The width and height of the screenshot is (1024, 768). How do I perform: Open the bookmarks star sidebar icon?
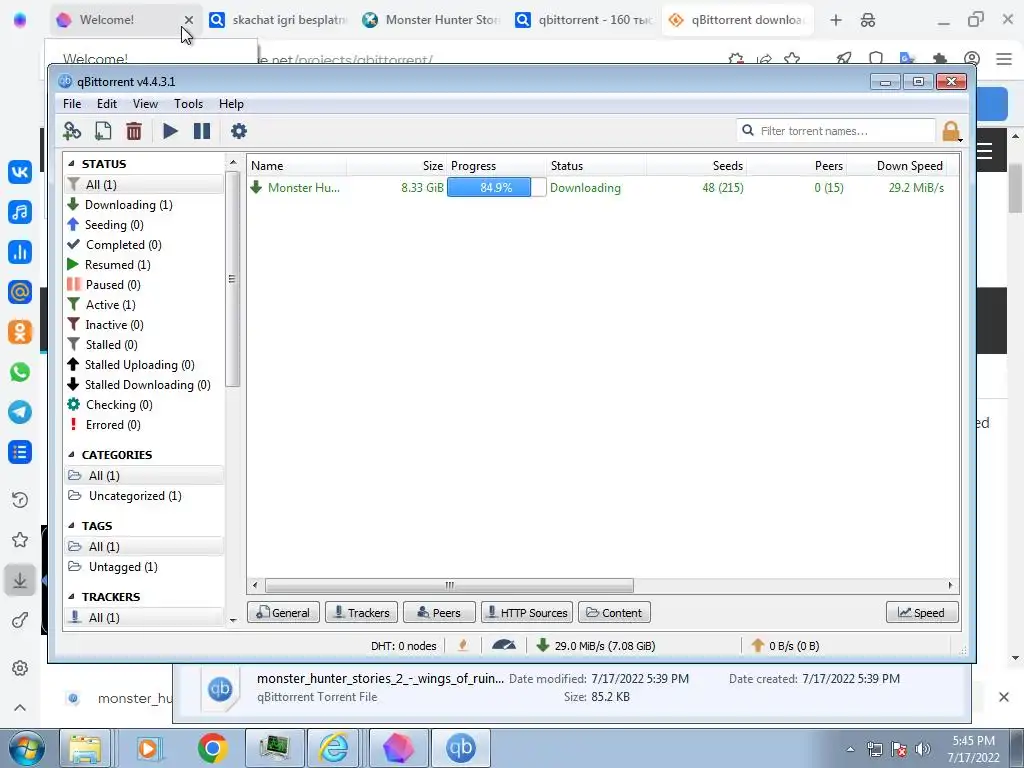click(20, 539)
